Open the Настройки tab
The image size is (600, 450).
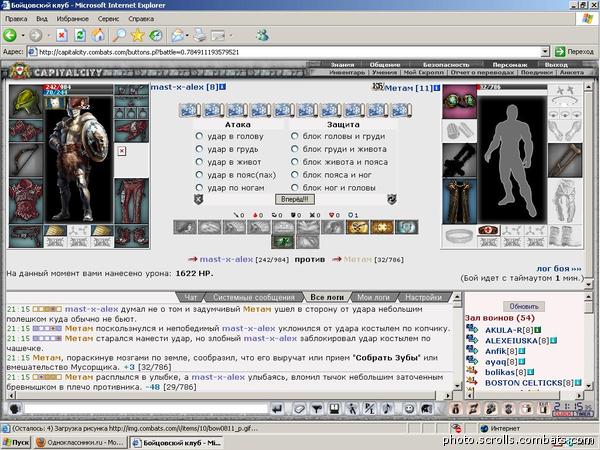(423, 297)
